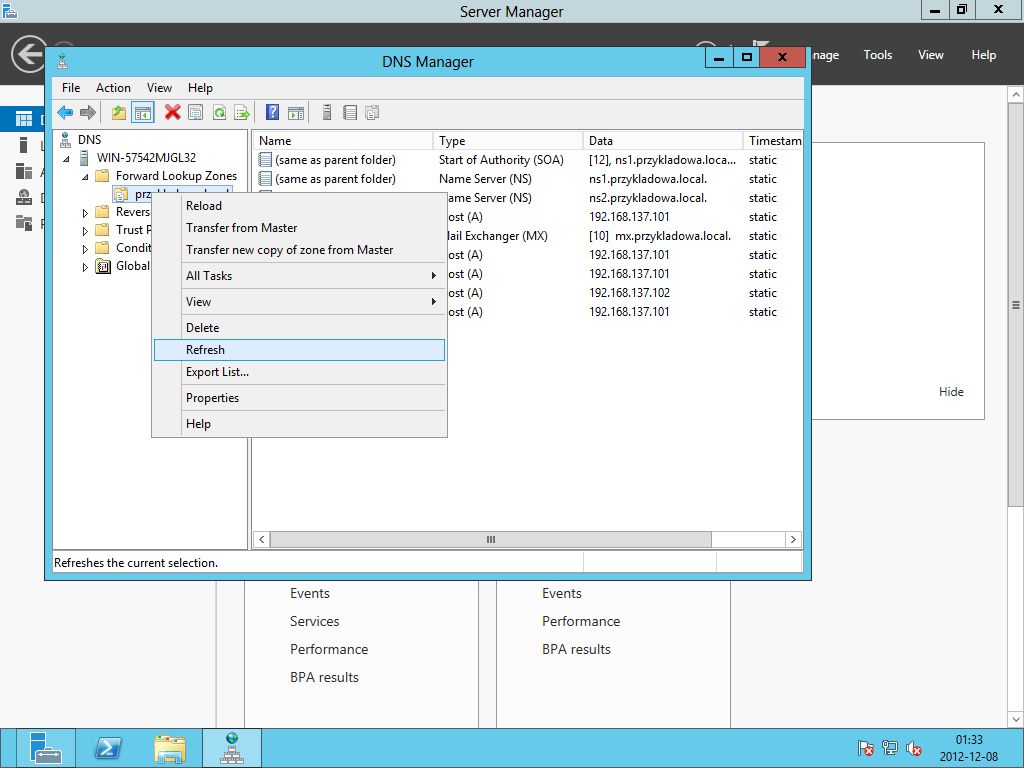1024x768 pixels.
Task: Open the All Tasks submenu
Action: pos(300,276)
